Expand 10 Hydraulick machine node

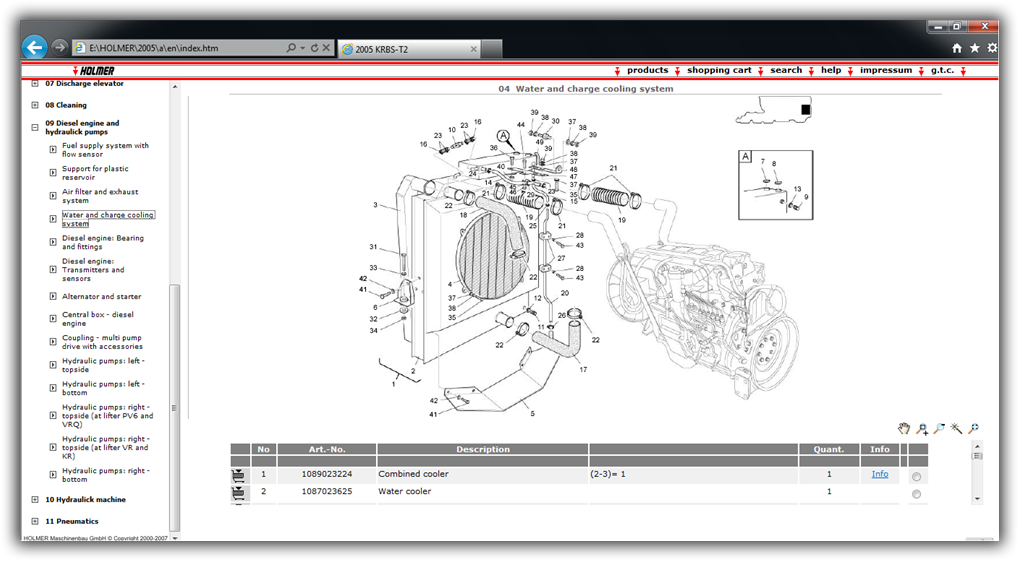click(x=35, y=499)
